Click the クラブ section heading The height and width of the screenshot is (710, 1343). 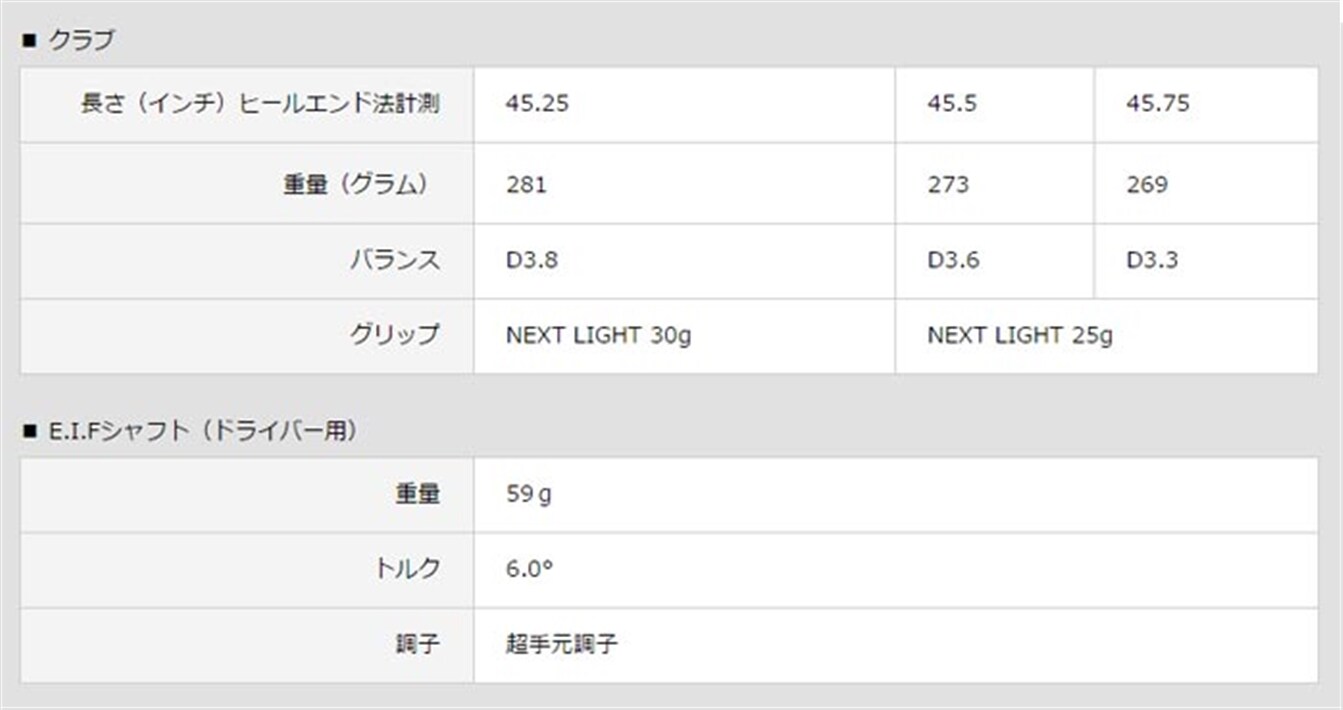[81, 41]
